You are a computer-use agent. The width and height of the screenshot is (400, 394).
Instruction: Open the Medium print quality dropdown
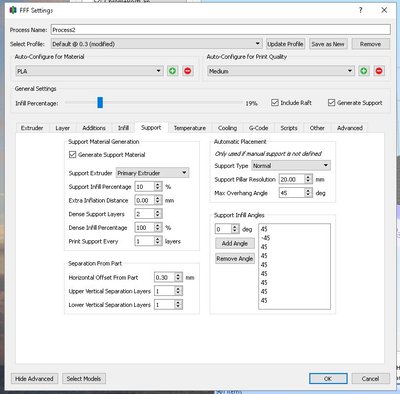[x=280, y=71]
